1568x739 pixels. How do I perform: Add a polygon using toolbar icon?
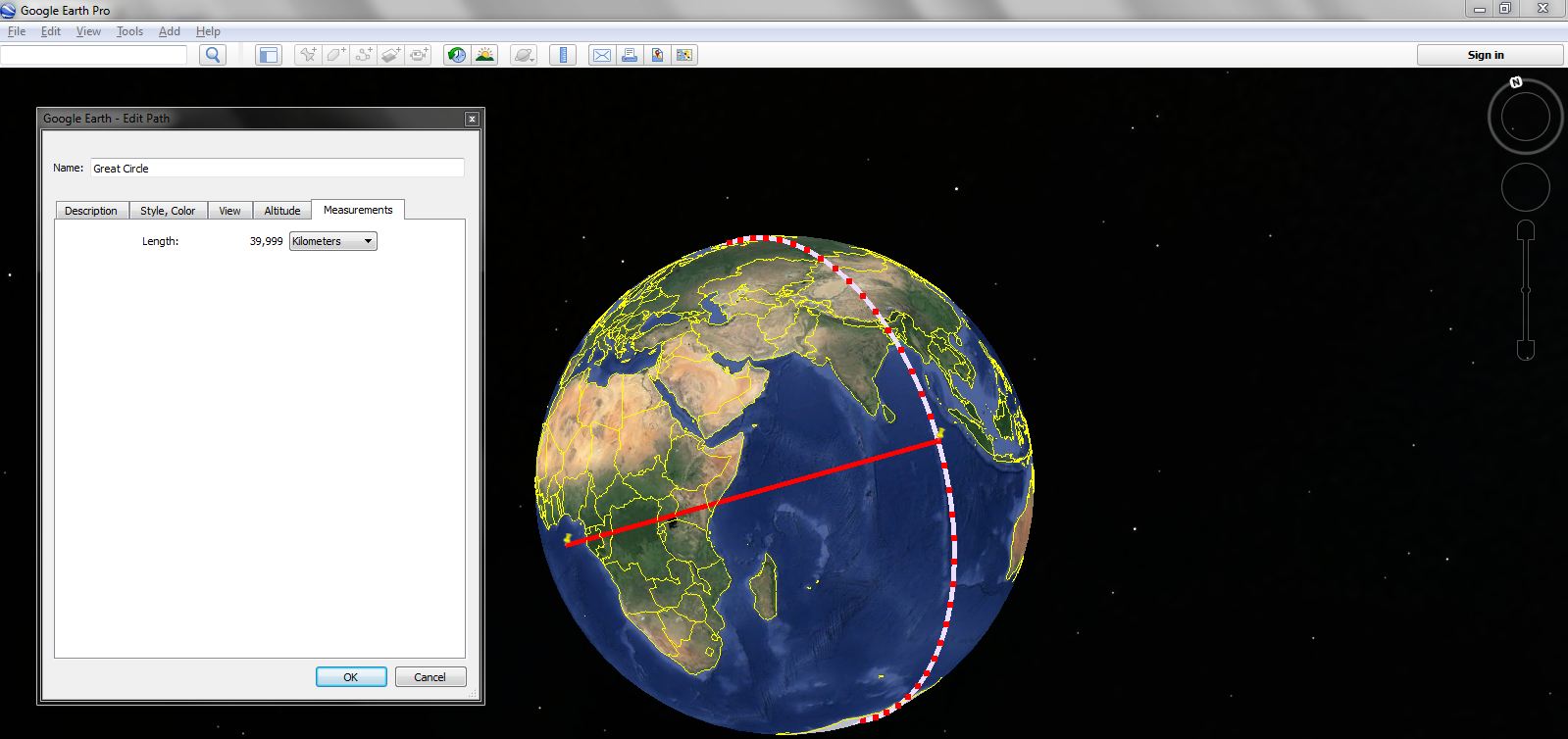pyautogui.click(x=335, y=55)
